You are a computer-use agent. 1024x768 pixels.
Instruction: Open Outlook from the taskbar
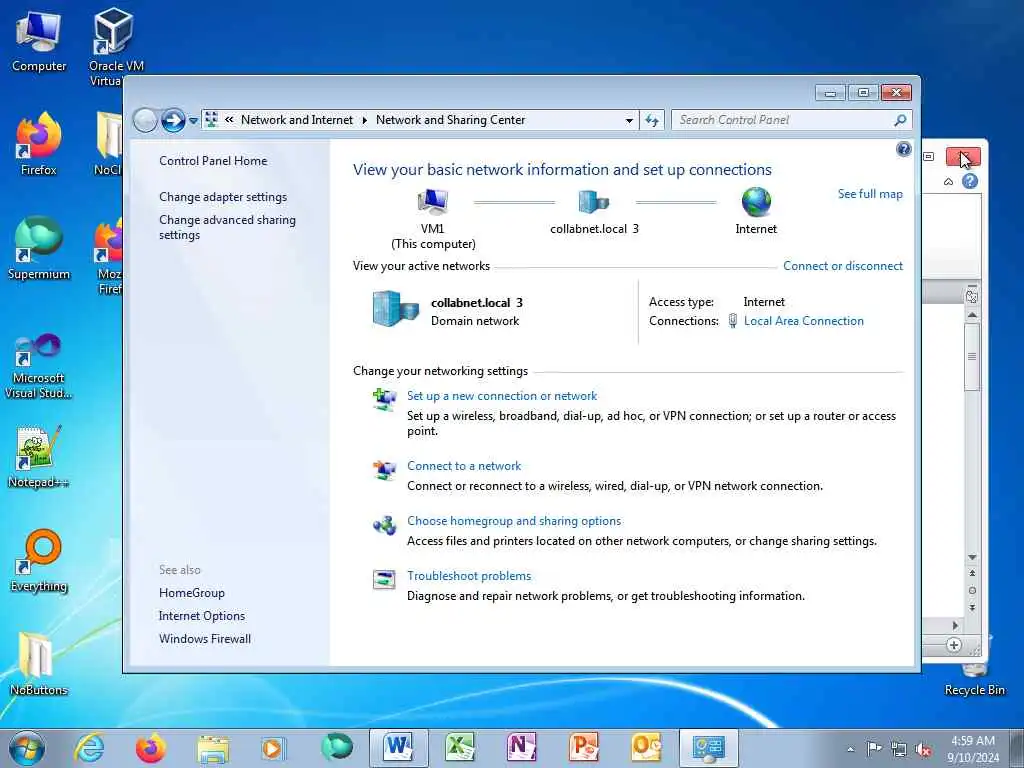[x=646, y=748]
